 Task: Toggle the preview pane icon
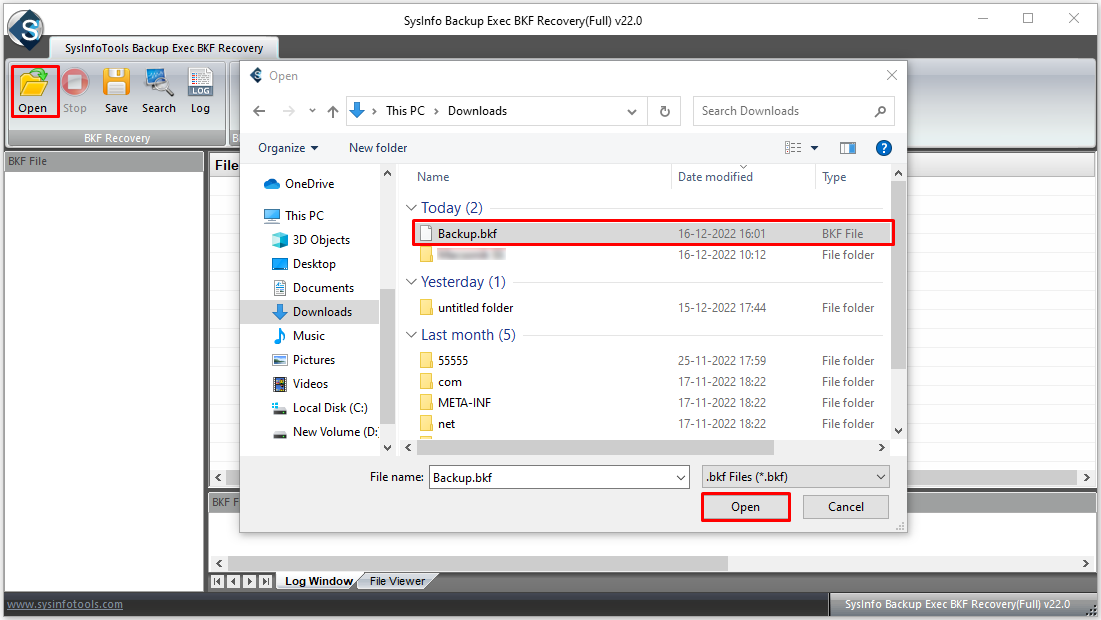848,147
